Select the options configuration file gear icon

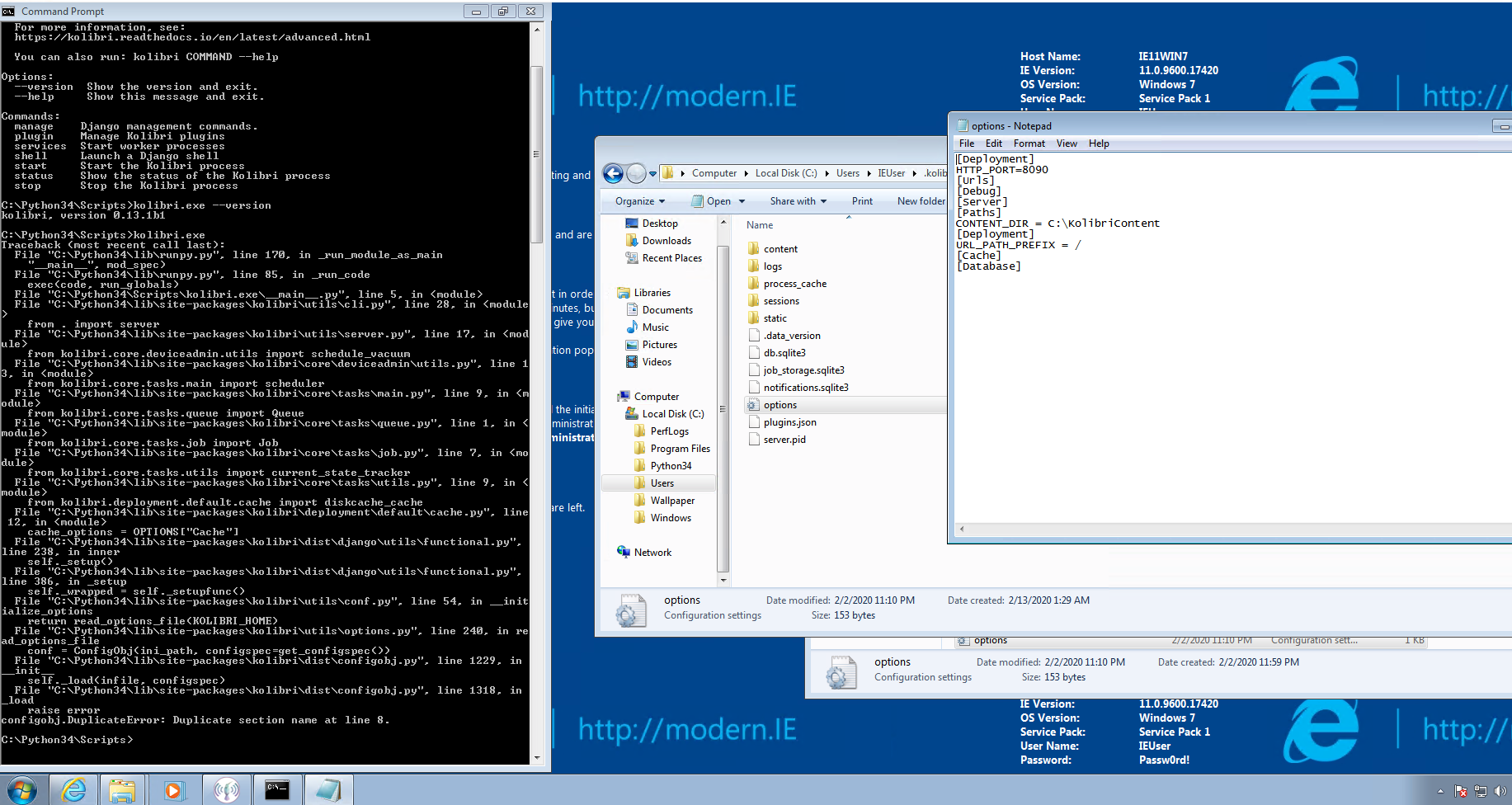tap(753, 404)
